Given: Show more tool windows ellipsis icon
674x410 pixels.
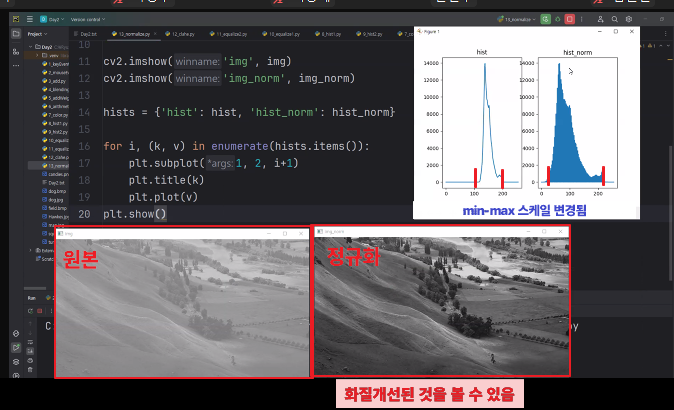Looking at the screenshot, I should click(x=16, y=66).
